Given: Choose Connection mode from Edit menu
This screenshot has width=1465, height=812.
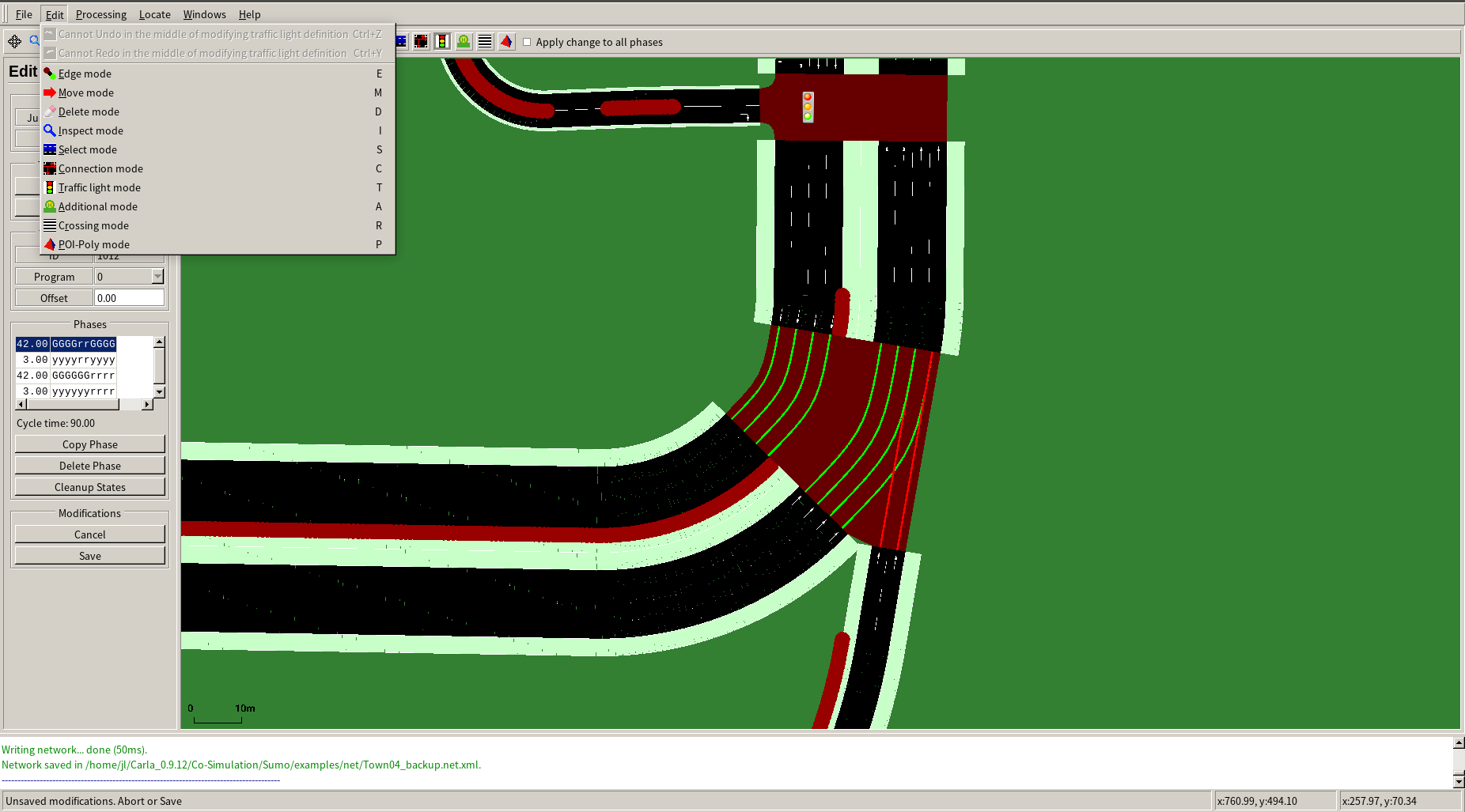Looking at the screenshot, I should (x=218, y=168).
